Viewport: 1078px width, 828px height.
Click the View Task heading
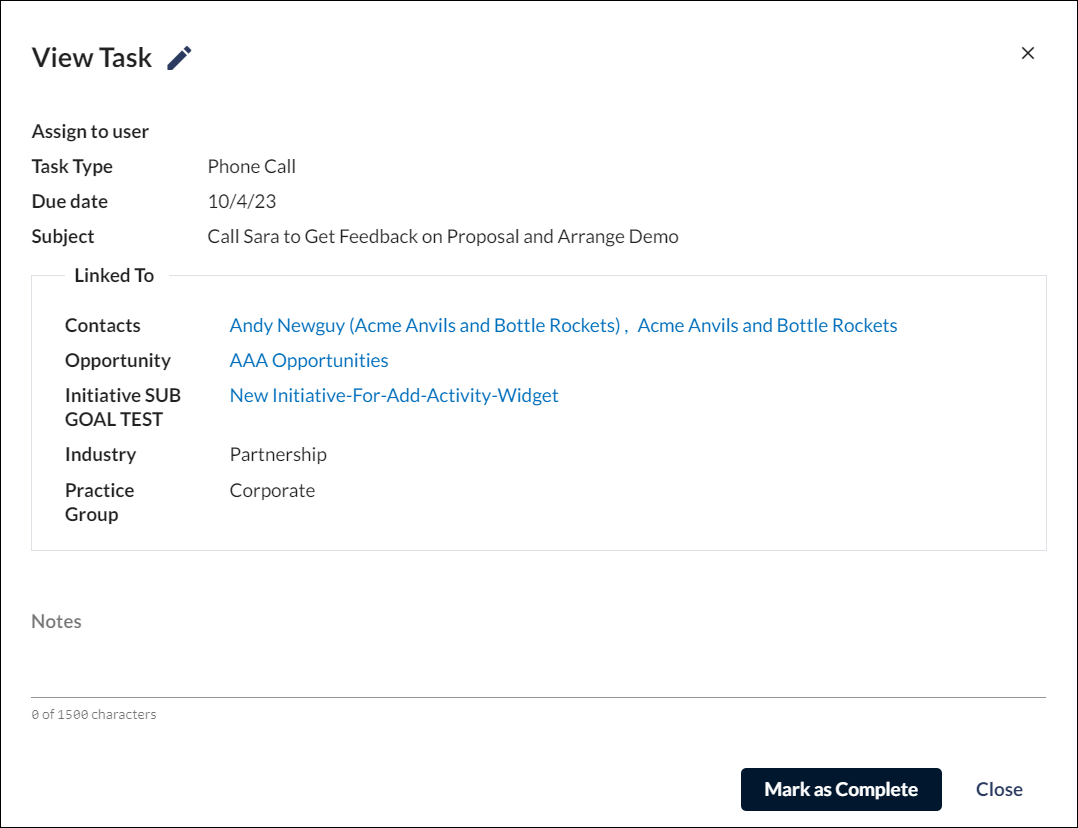click(92, 58)
